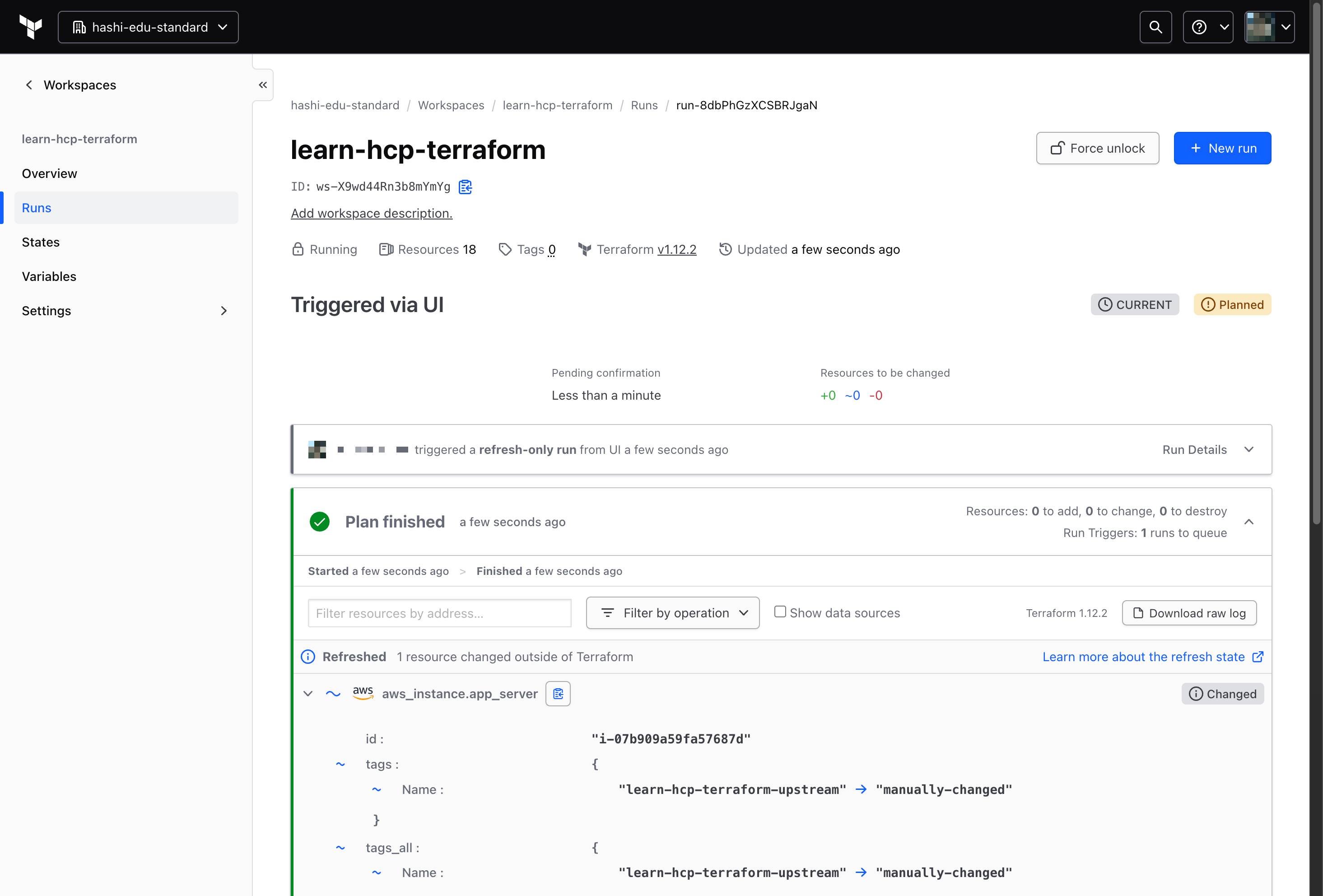The image size is (1323, 896).
Task: Select Variables in the sidebar
Action: click(x=48, y=276)
